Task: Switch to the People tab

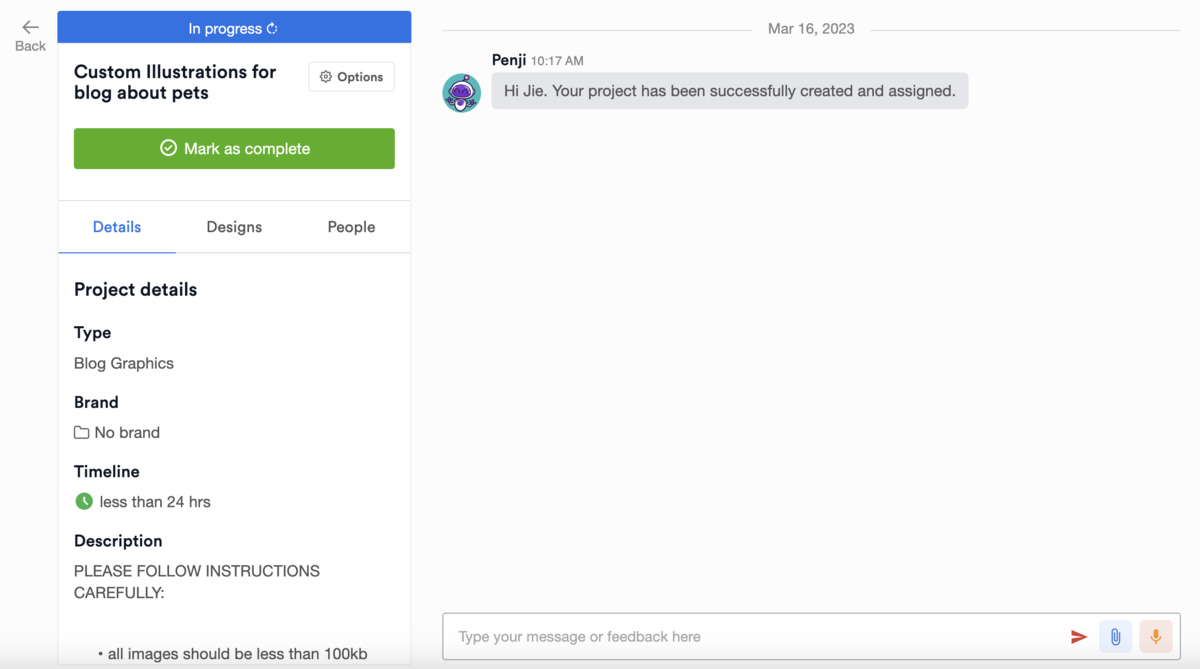Action: click(351, 227)
